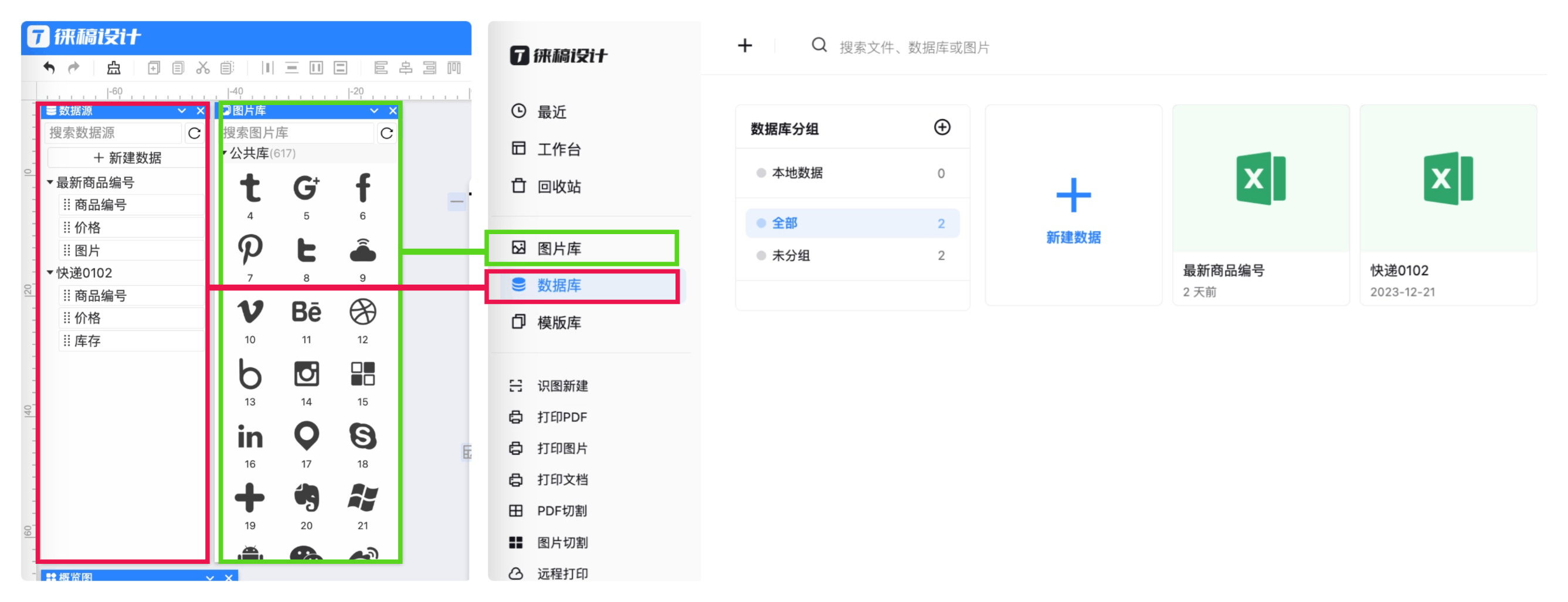Select 价格 under 最新商品编号

[132, 227]
